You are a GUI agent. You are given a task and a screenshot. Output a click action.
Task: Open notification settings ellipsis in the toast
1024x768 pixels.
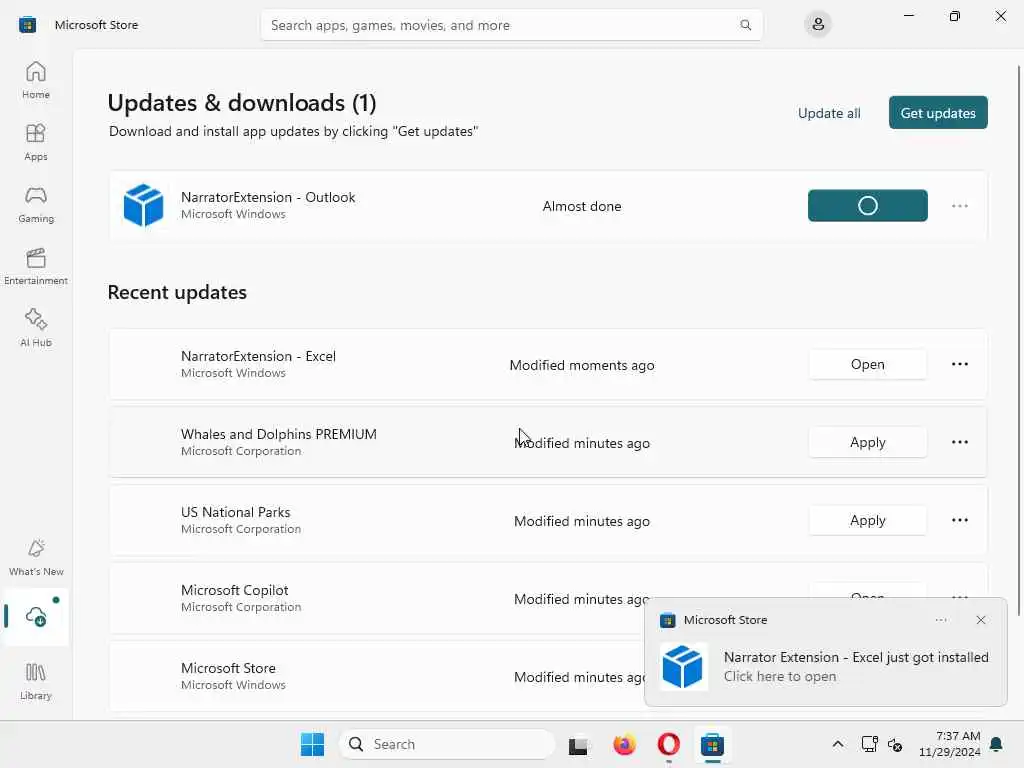(941, 620)
